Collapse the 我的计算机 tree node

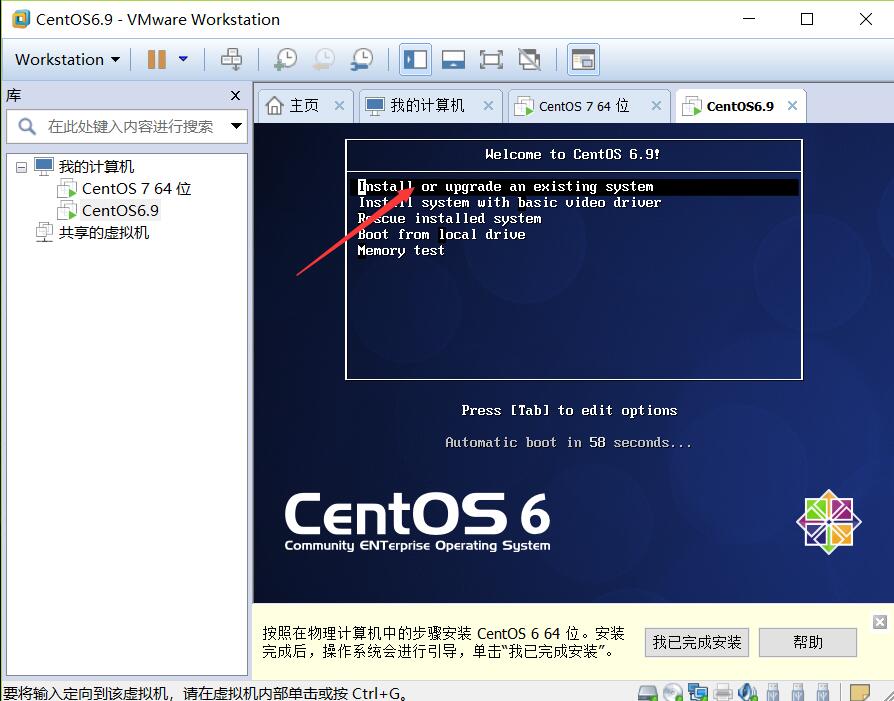coord(21,167)
